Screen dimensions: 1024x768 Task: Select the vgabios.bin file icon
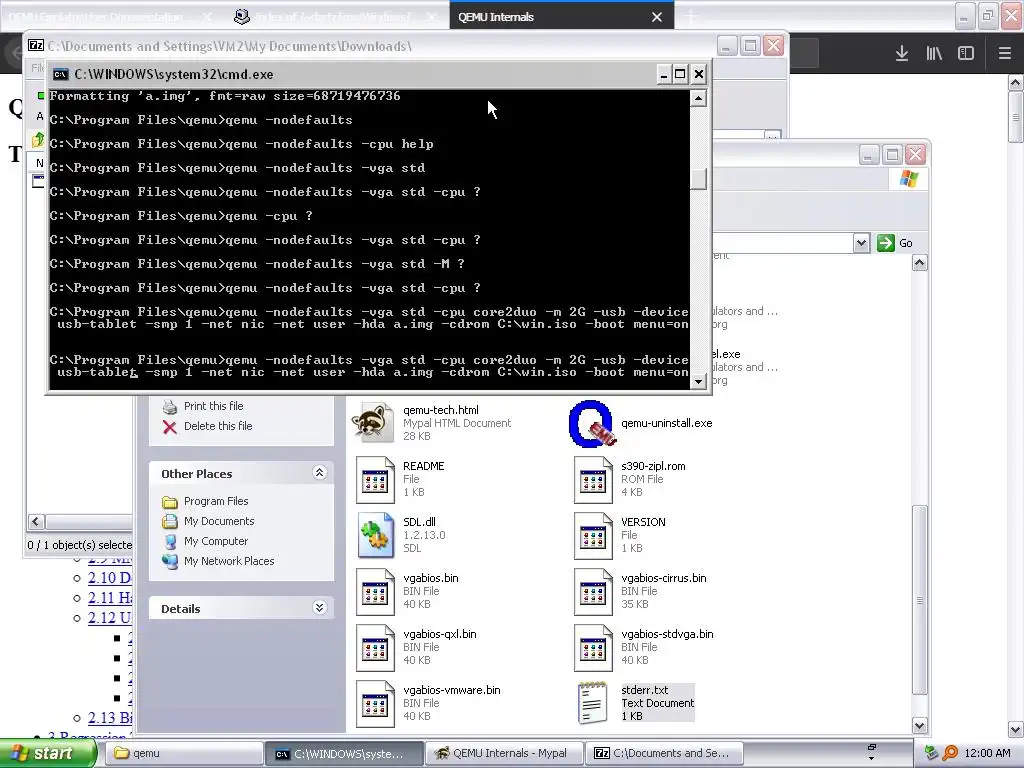[x=375, y=592]
